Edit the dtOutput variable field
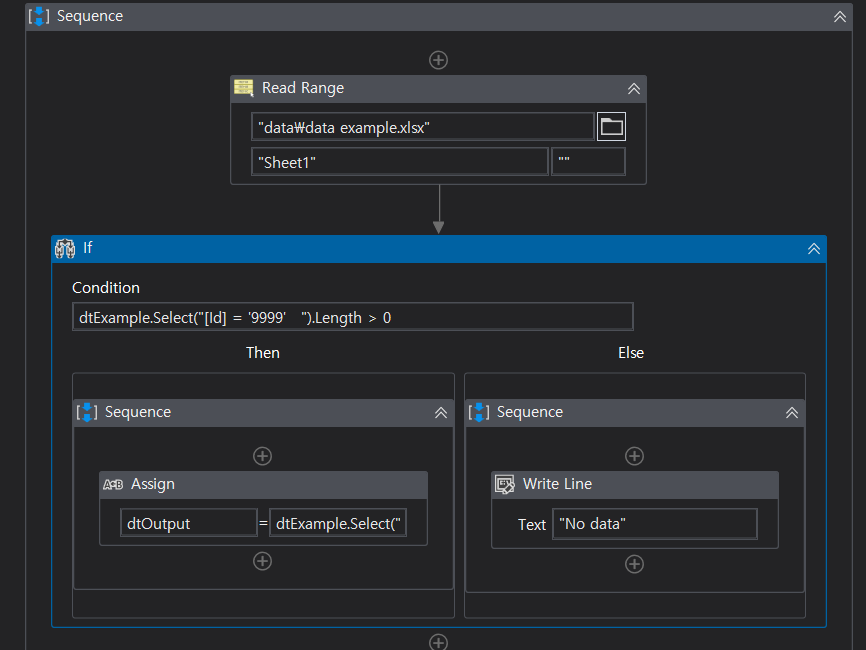The height and width of the screenshot is (650, 866). pos(189,523)
